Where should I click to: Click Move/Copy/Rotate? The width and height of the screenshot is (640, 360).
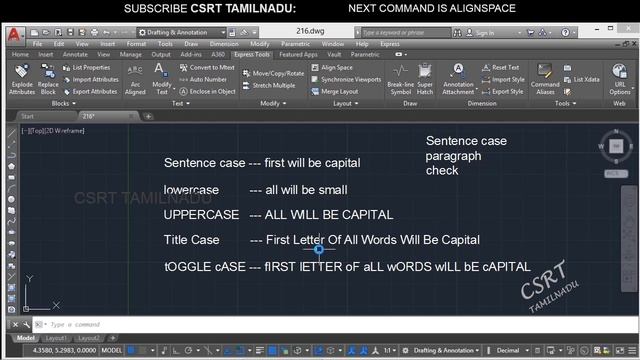[273, 73]
